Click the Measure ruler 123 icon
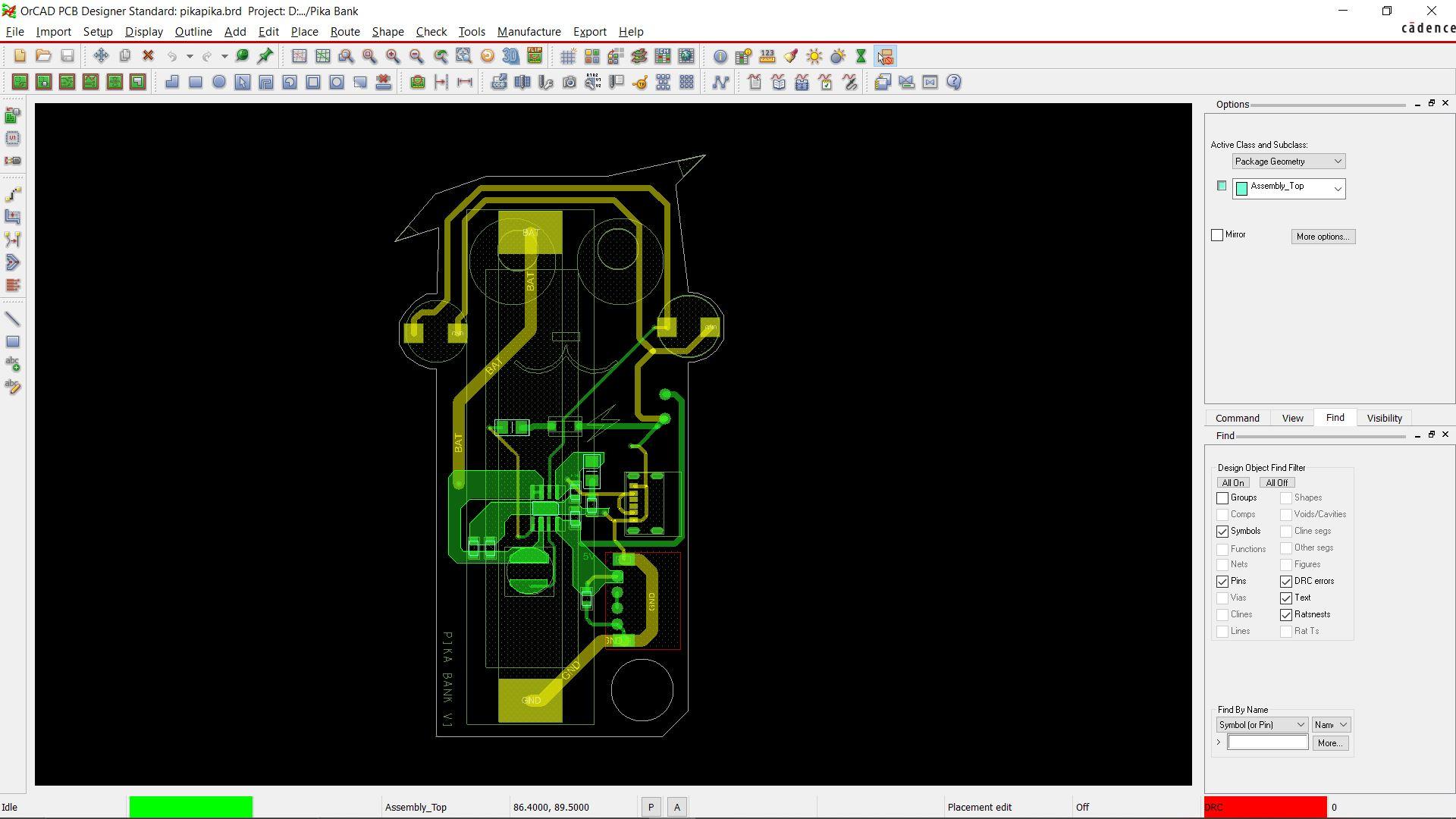The height and width of the screenshot is (819, 1456). point(767,56)
